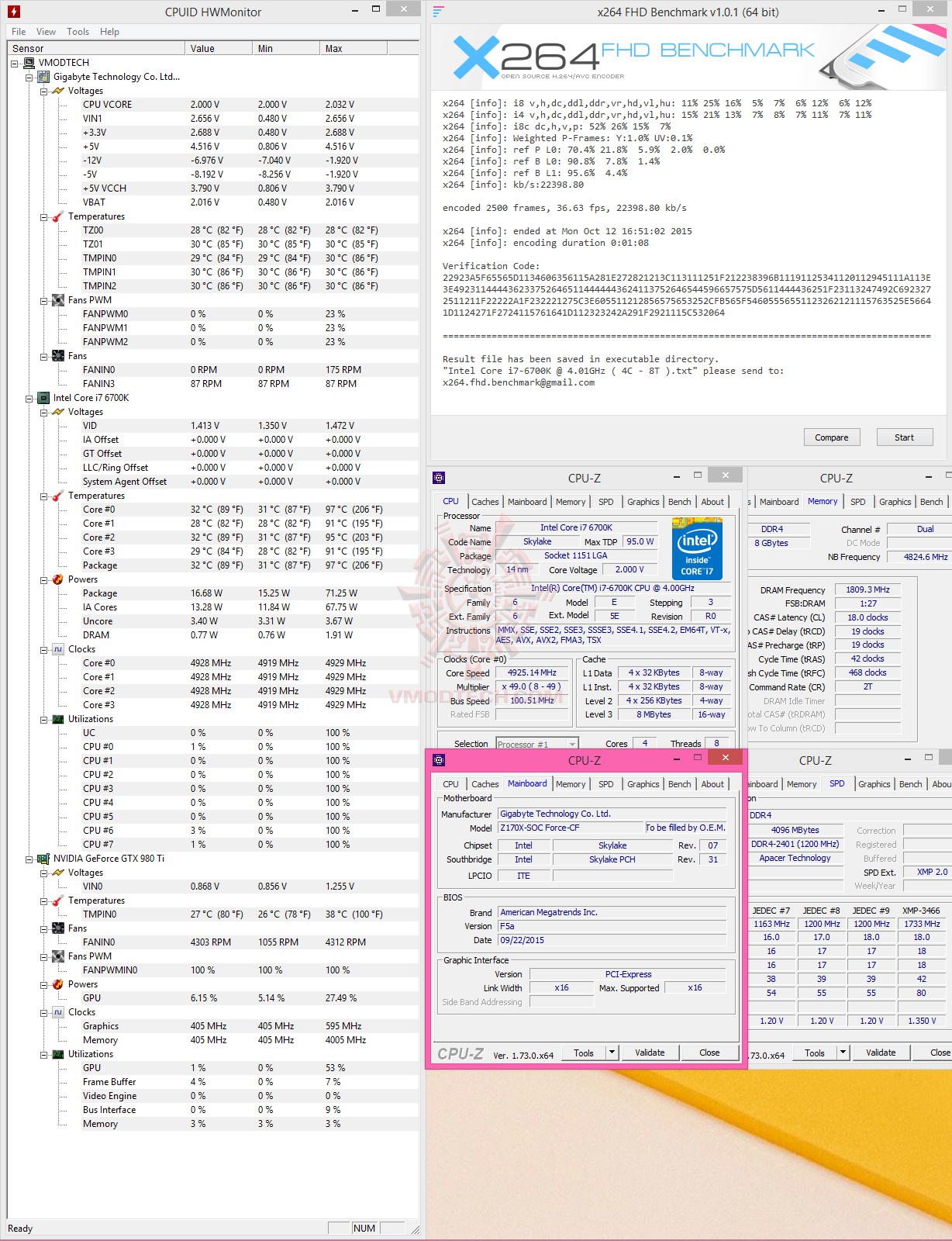
Task: Click the NVIDIA GeForce GTX 980 Ti icon
Action: 44,859
